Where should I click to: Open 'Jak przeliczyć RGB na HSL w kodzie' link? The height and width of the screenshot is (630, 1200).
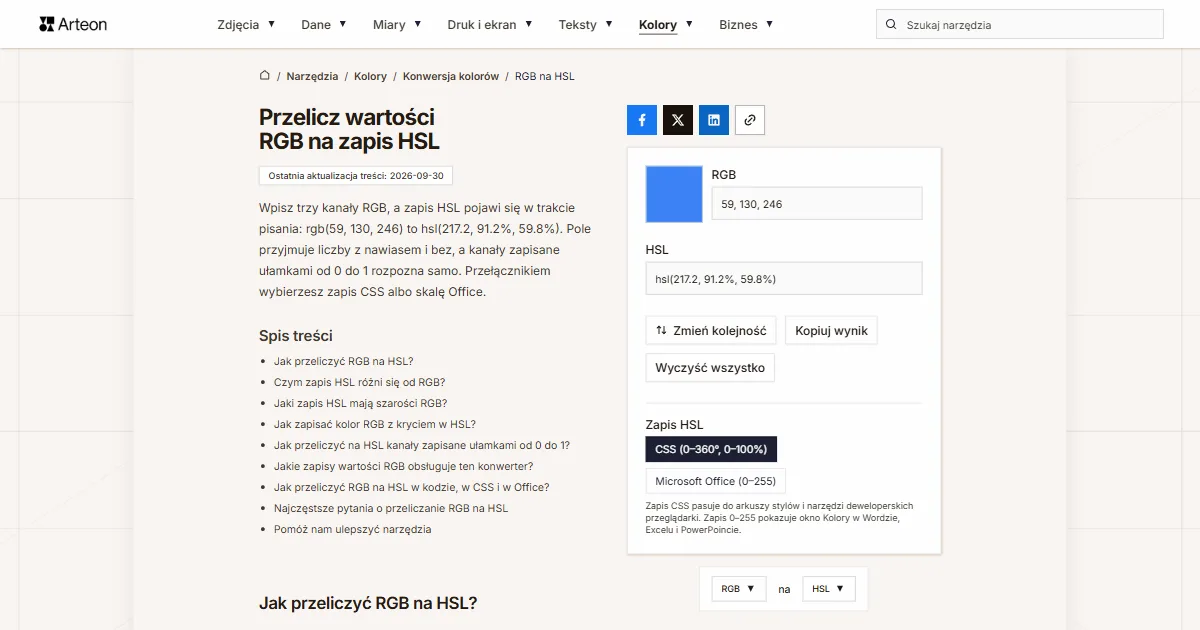tap(412, 487)
